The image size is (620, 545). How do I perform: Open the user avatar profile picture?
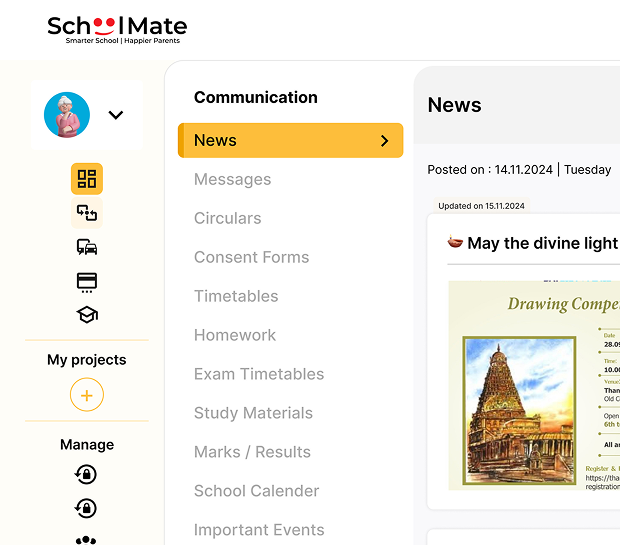point(67,115)
